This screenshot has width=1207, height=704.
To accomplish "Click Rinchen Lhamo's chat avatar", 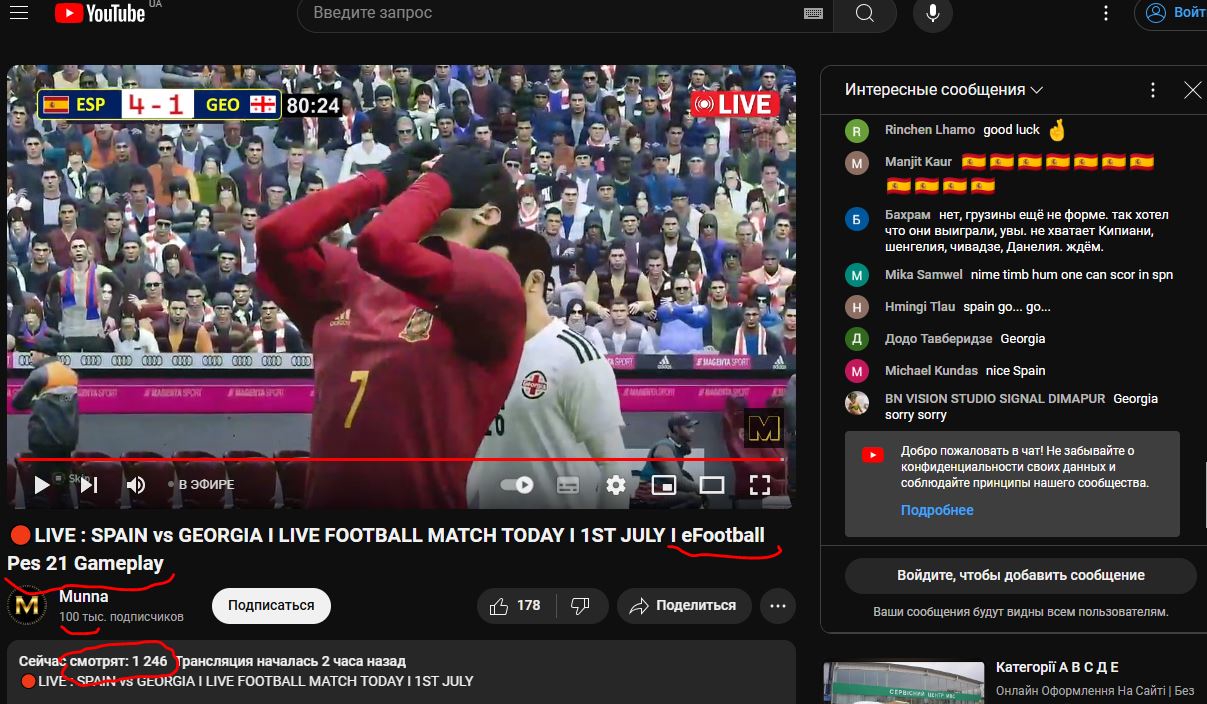I will [x=857, y=130].
